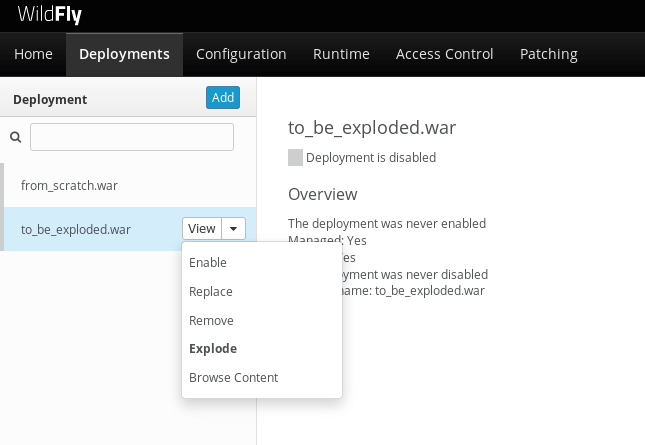Select the to_be_exploded.war list item

tap(76, 229)
